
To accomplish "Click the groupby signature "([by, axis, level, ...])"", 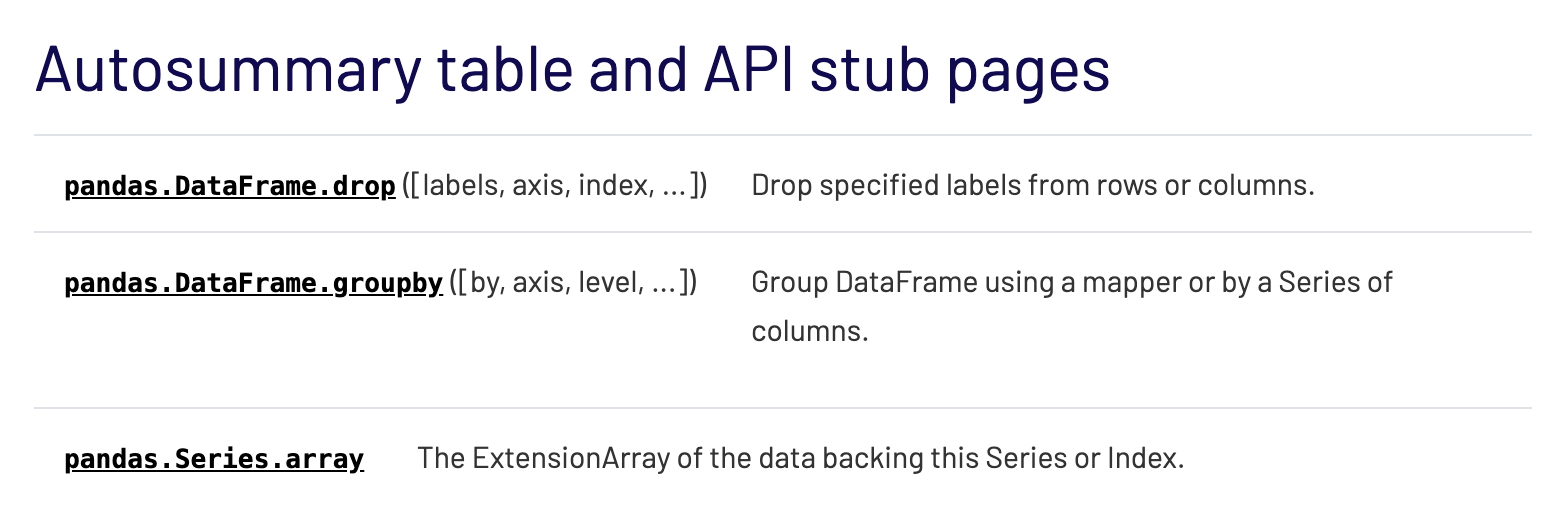I will click(572, 283).
